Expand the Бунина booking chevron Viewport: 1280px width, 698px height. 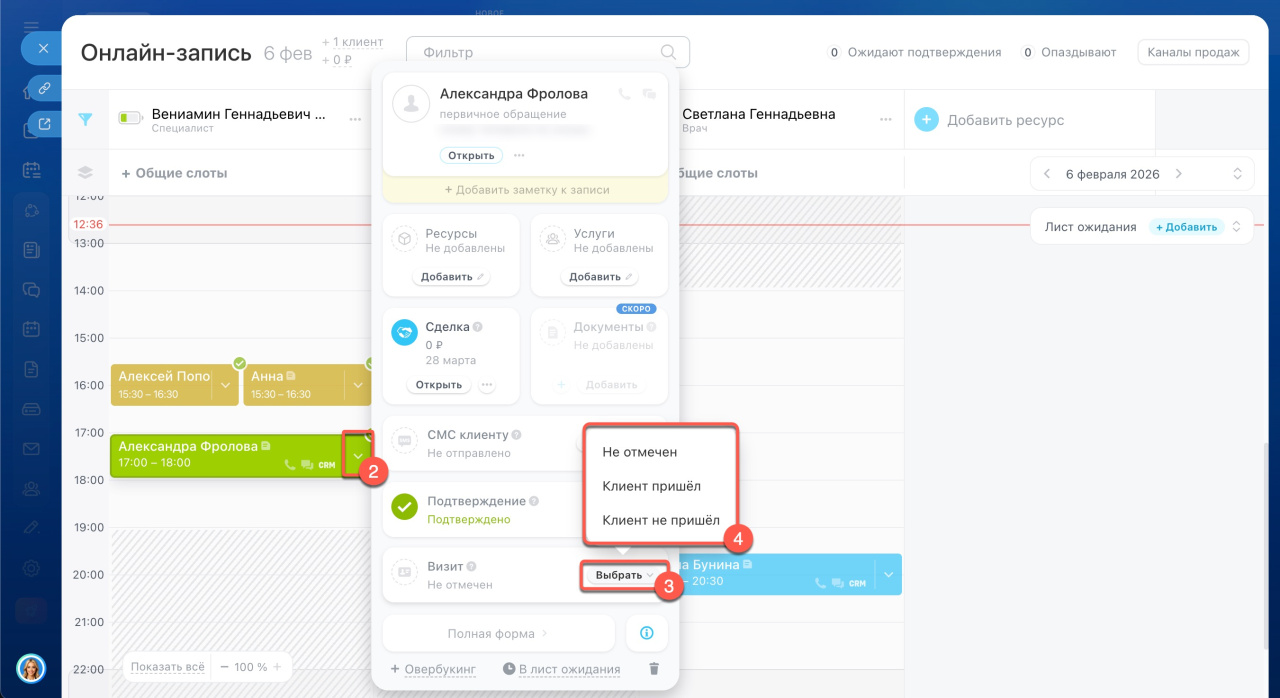click(888, 574)
